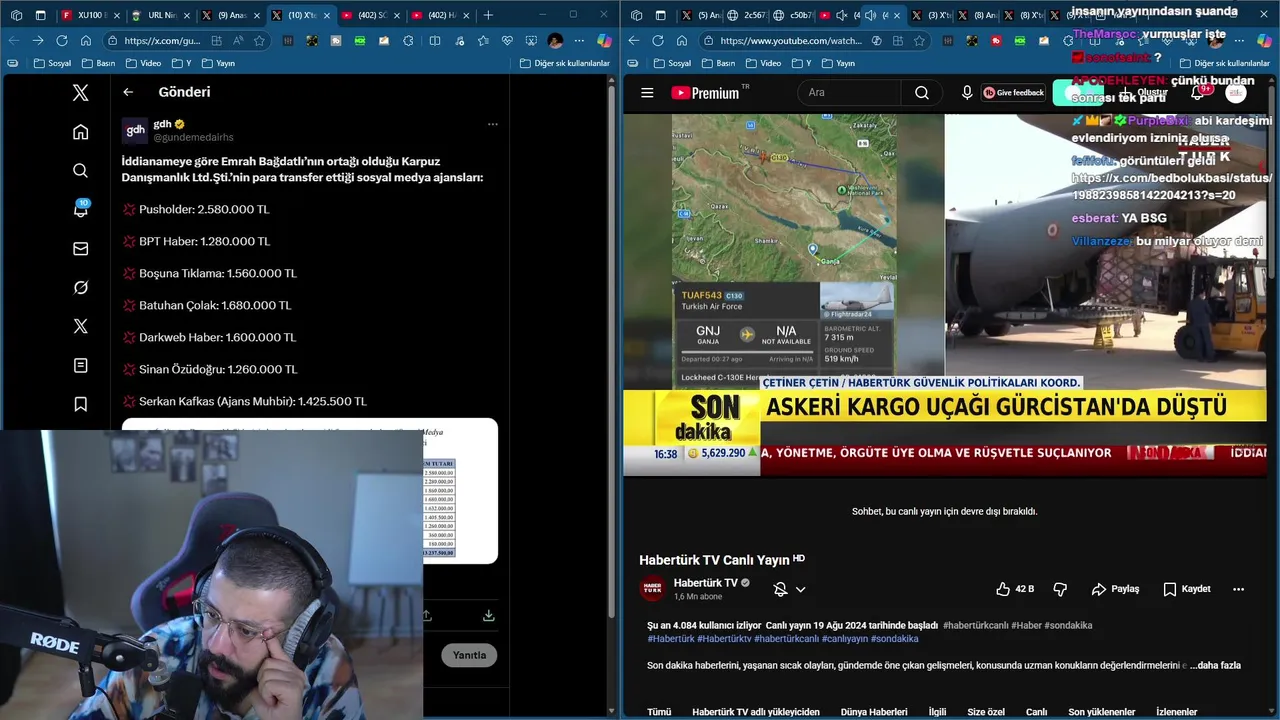The image size is (1280, 720).
Task: Open the Video bookmark folder left browser
Action: [x=143, y=63]
